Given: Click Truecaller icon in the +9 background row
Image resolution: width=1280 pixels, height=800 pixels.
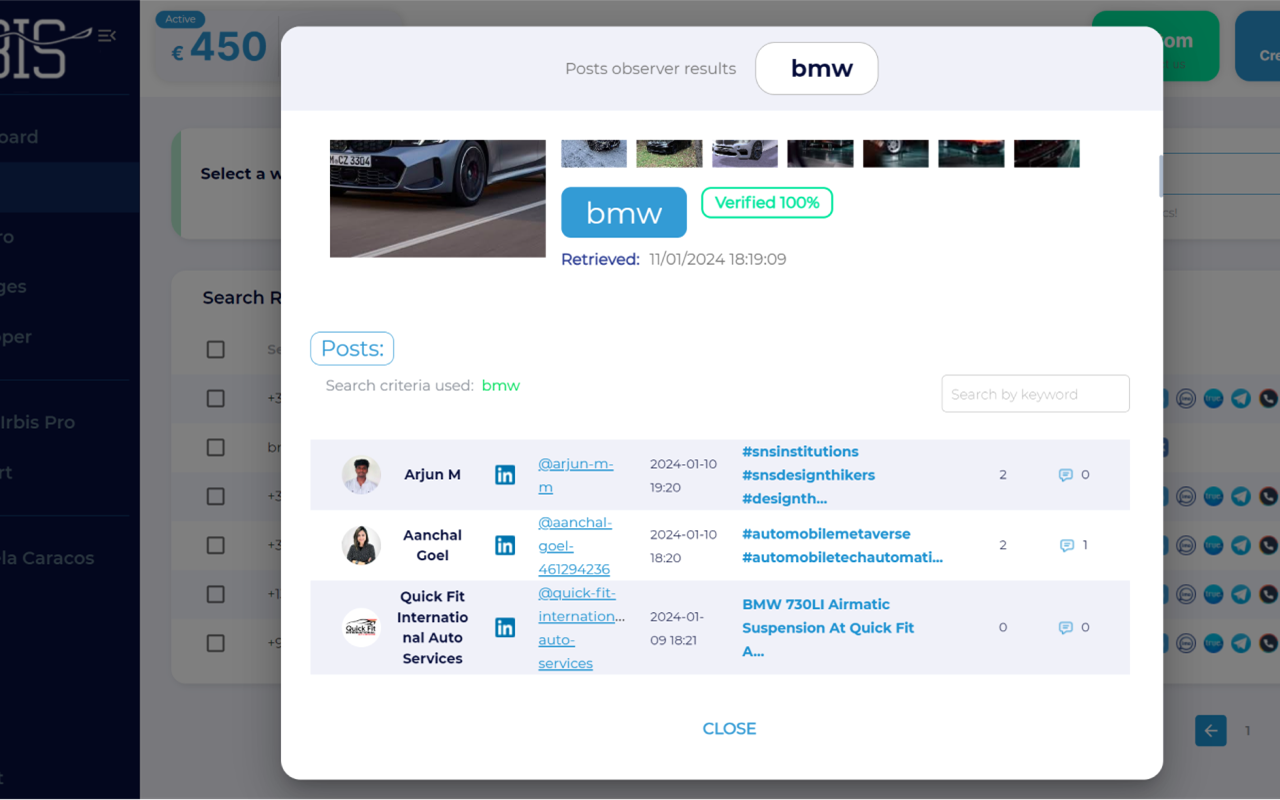Looking at the screenshot, I should (1213, 643).
